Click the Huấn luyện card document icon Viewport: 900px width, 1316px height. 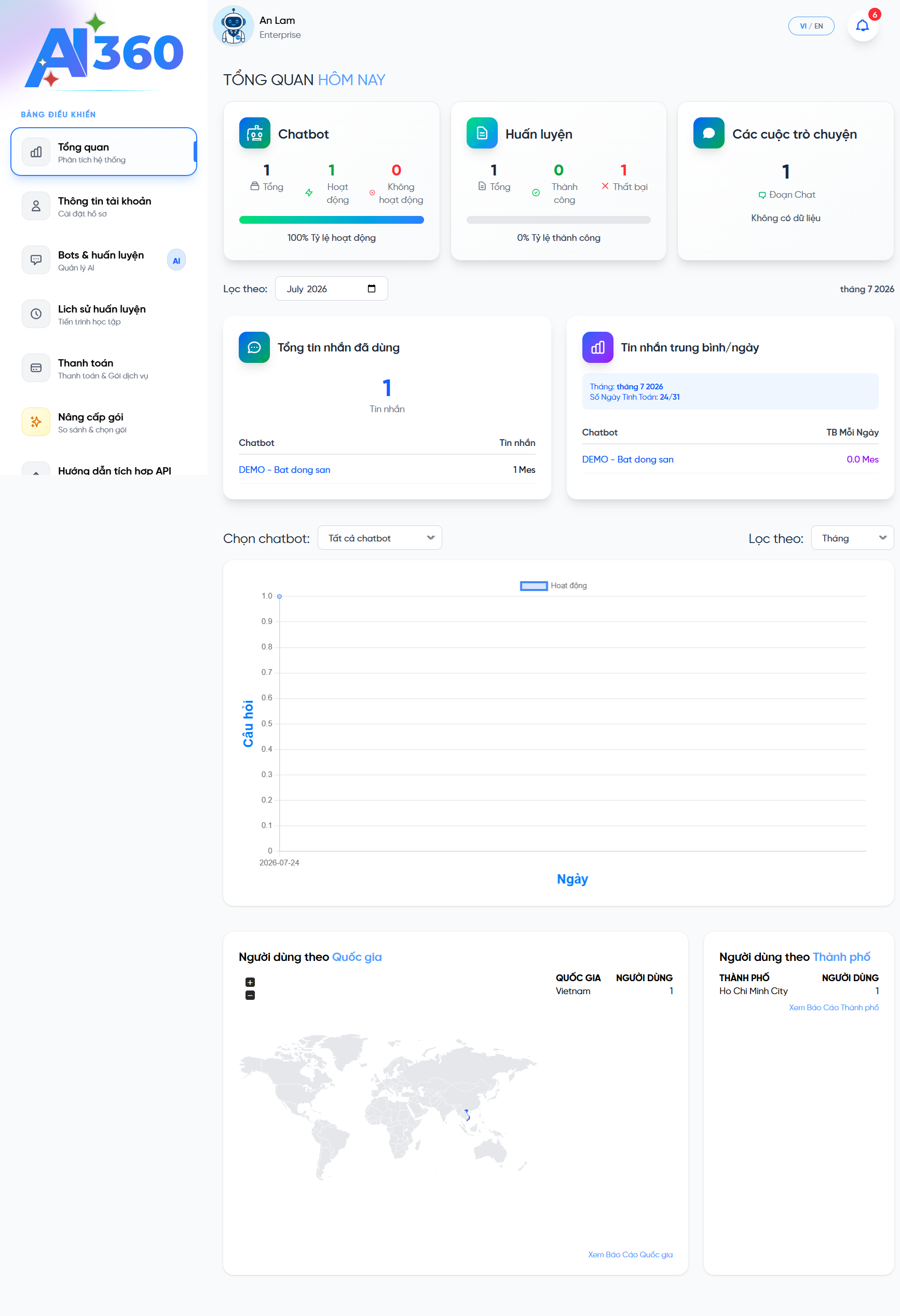tap(482, 133)
